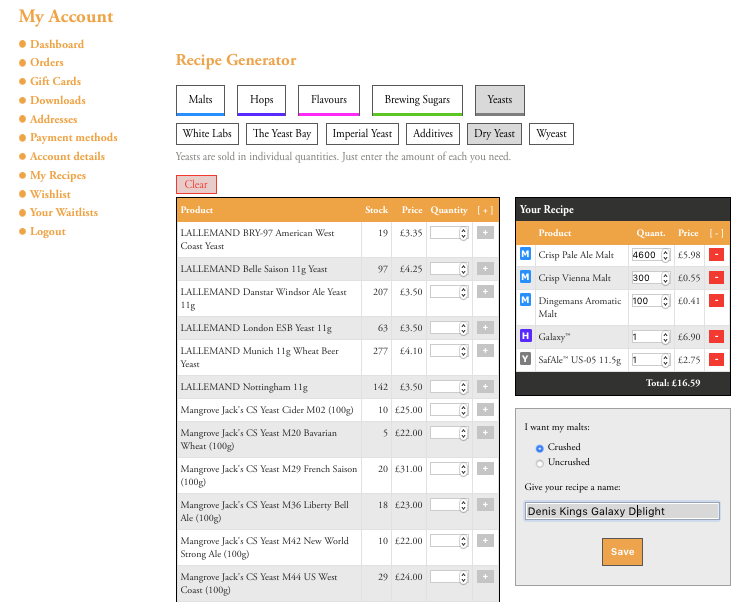The width and height of the screenshot is (747, 602).
Task: Click the red Clear button
Action: tap(196, 185)
